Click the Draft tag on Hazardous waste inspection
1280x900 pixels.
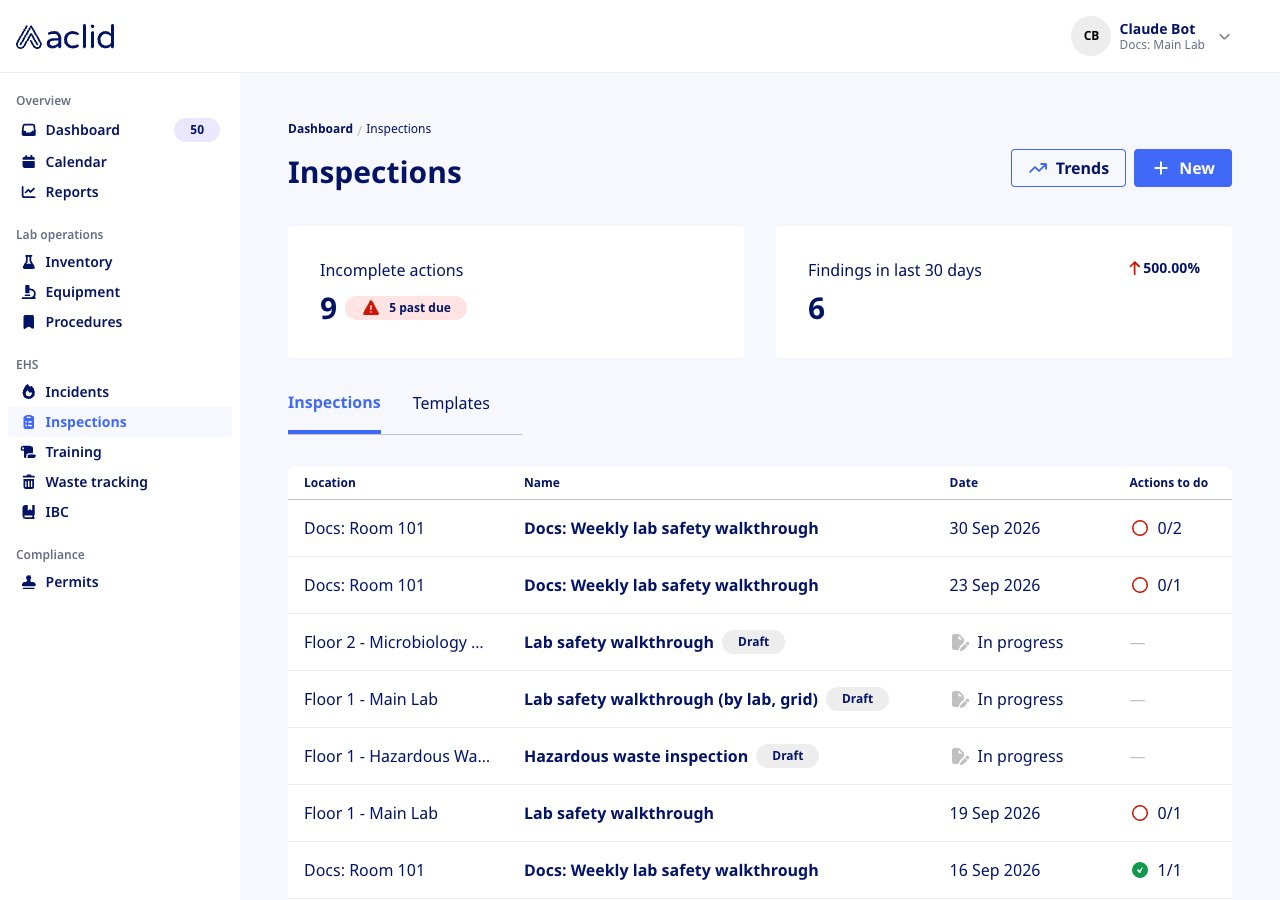coord(788,756)
